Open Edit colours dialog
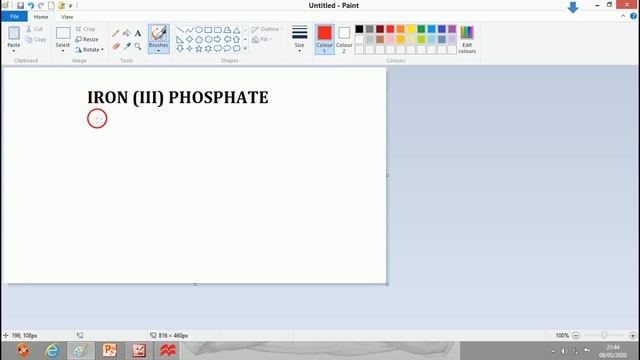 pyautogui.click(x=467, y=39)
